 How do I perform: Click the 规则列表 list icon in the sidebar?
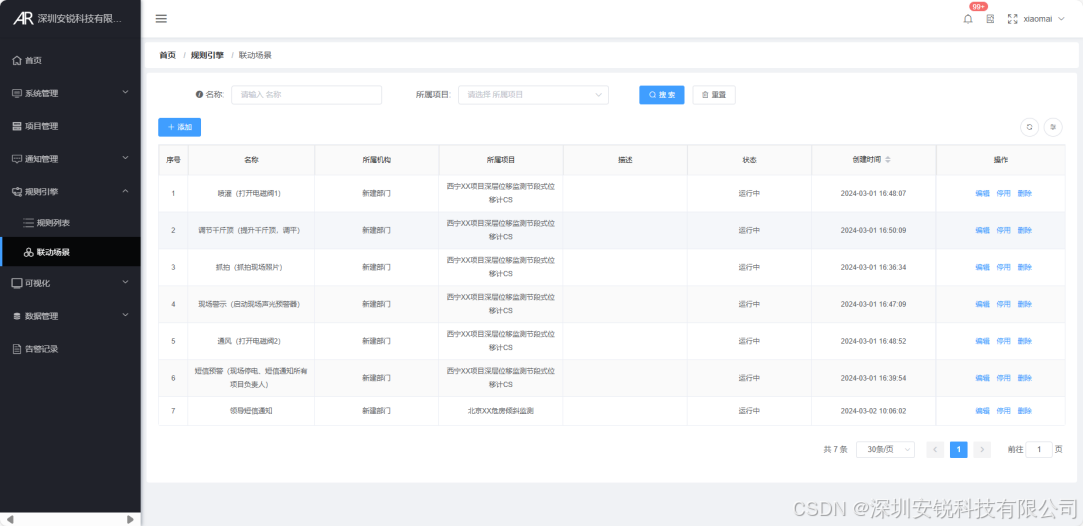[28, 222]
